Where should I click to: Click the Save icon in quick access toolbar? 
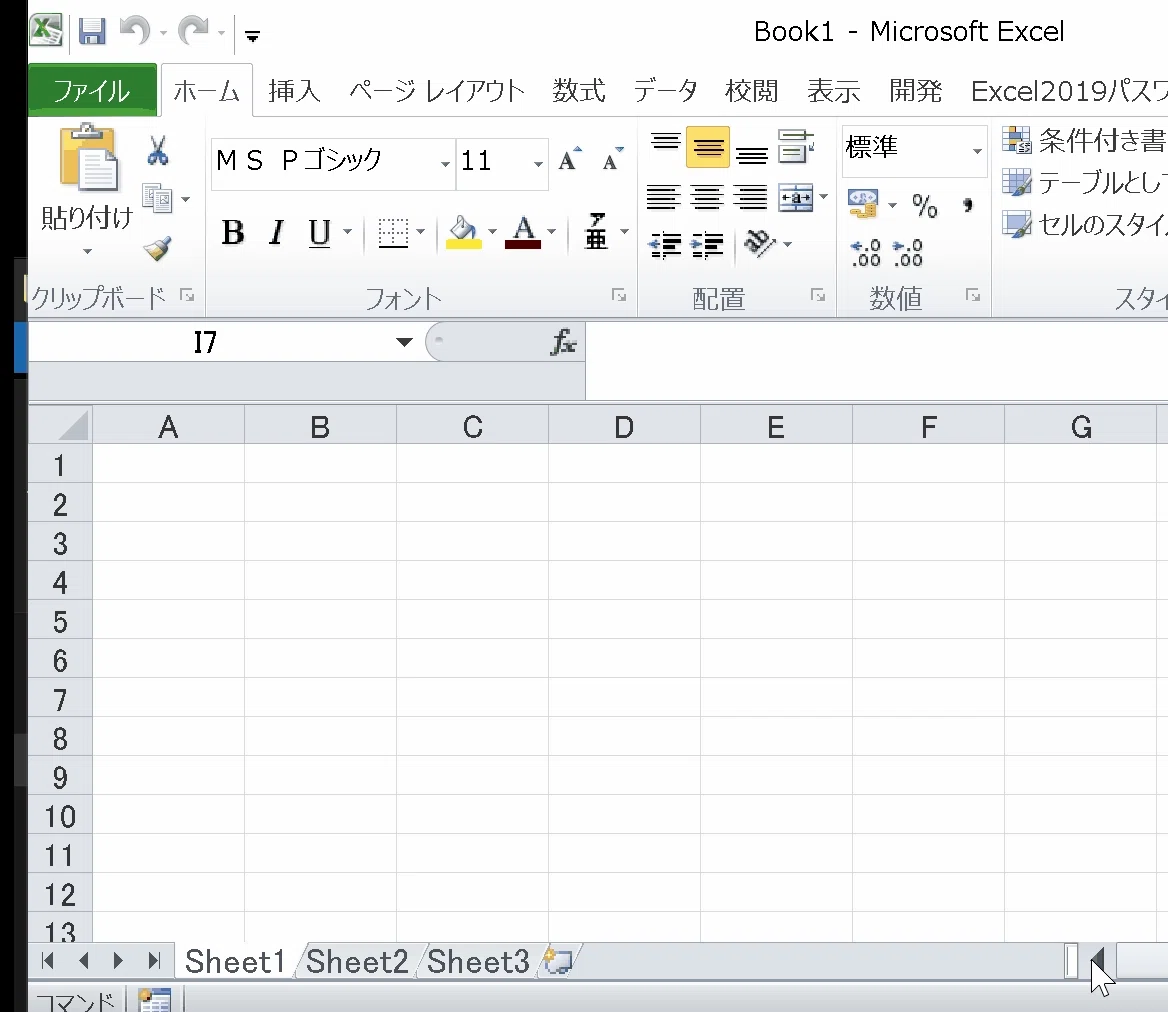pos(92,32)
